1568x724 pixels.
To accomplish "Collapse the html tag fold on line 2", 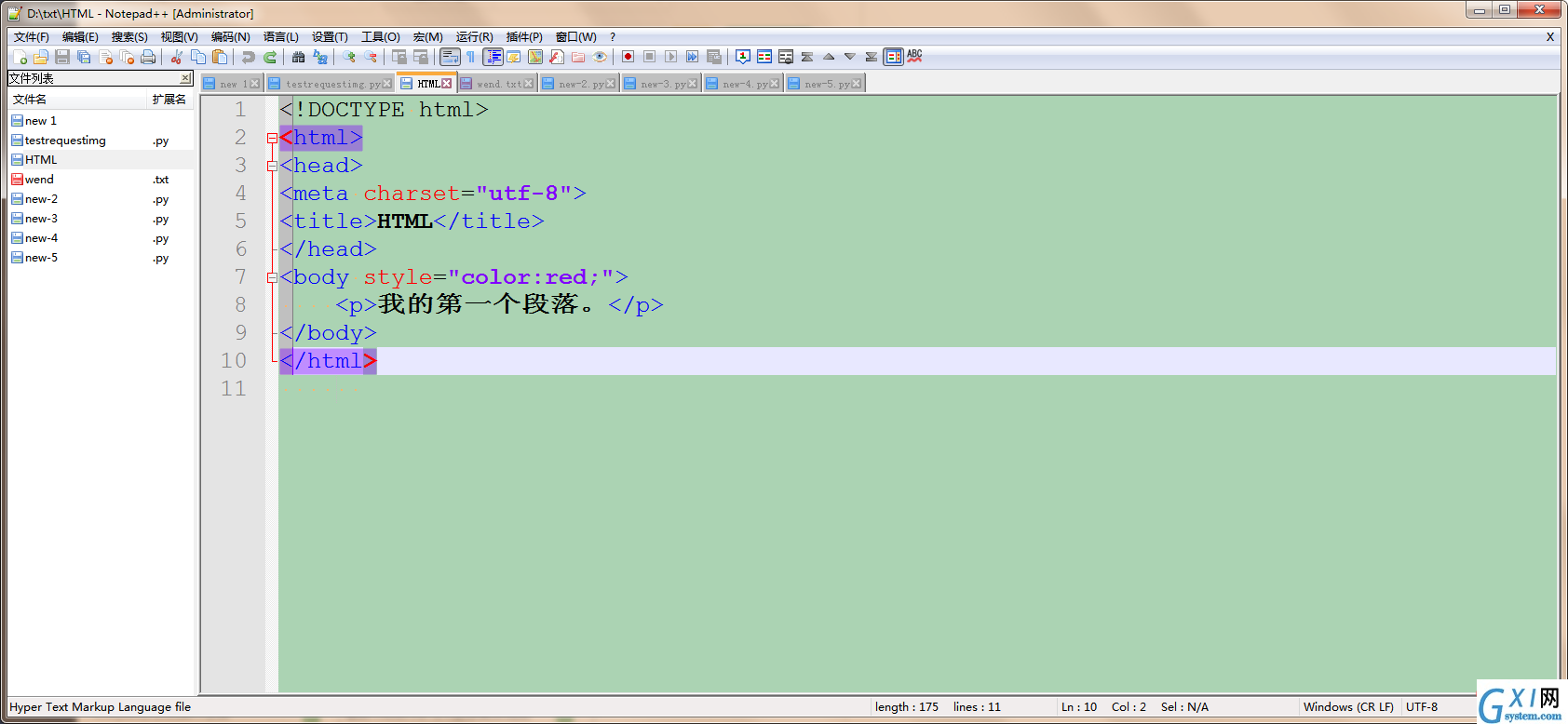I will [x=272, y=138].
